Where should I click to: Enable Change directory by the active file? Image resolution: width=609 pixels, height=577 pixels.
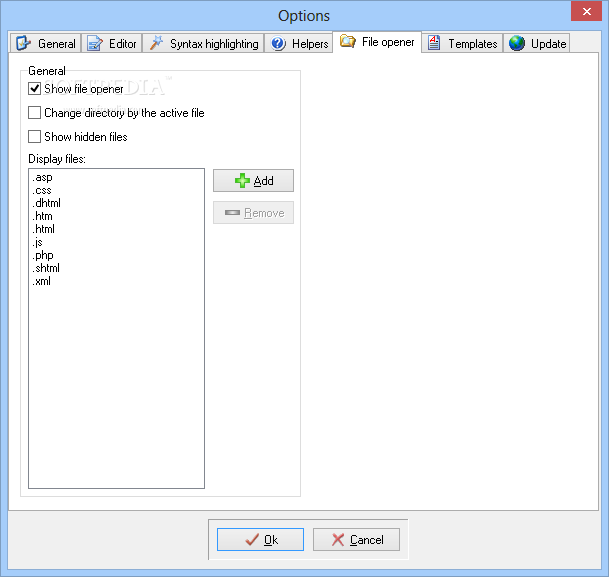coord(35,113)
